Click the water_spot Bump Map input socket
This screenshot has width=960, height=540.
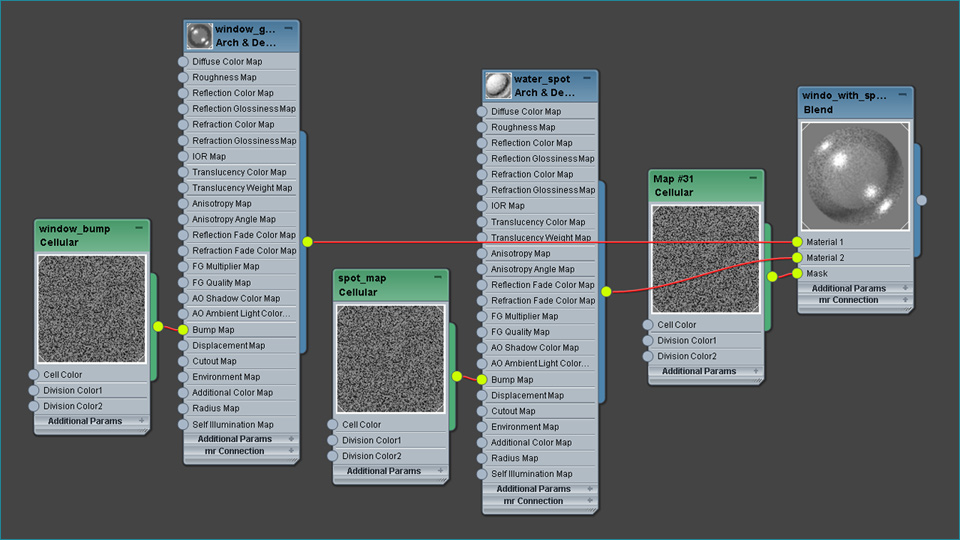coord(481,380)
